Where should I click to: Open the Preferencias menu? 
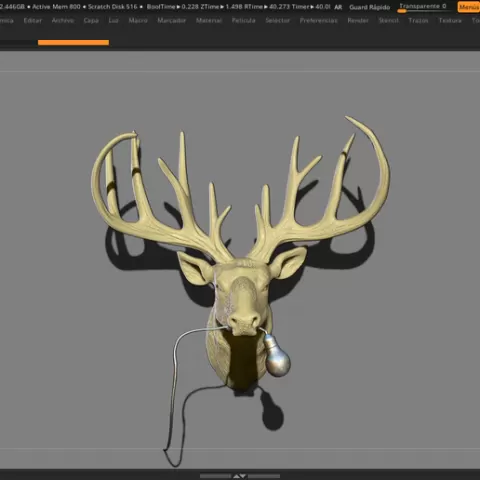[318, 20]
